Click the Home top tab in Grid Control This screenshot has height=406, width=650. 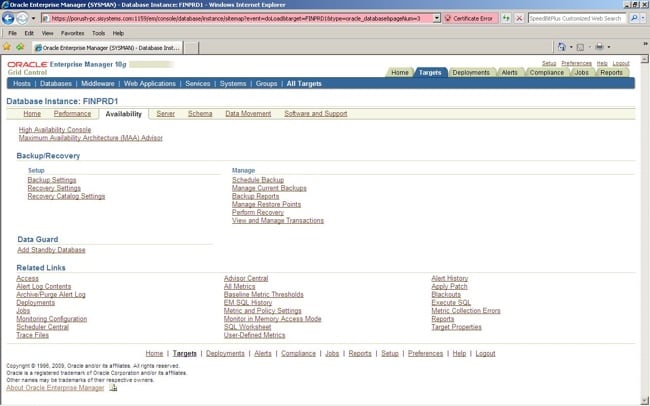(x=400, y=73)
